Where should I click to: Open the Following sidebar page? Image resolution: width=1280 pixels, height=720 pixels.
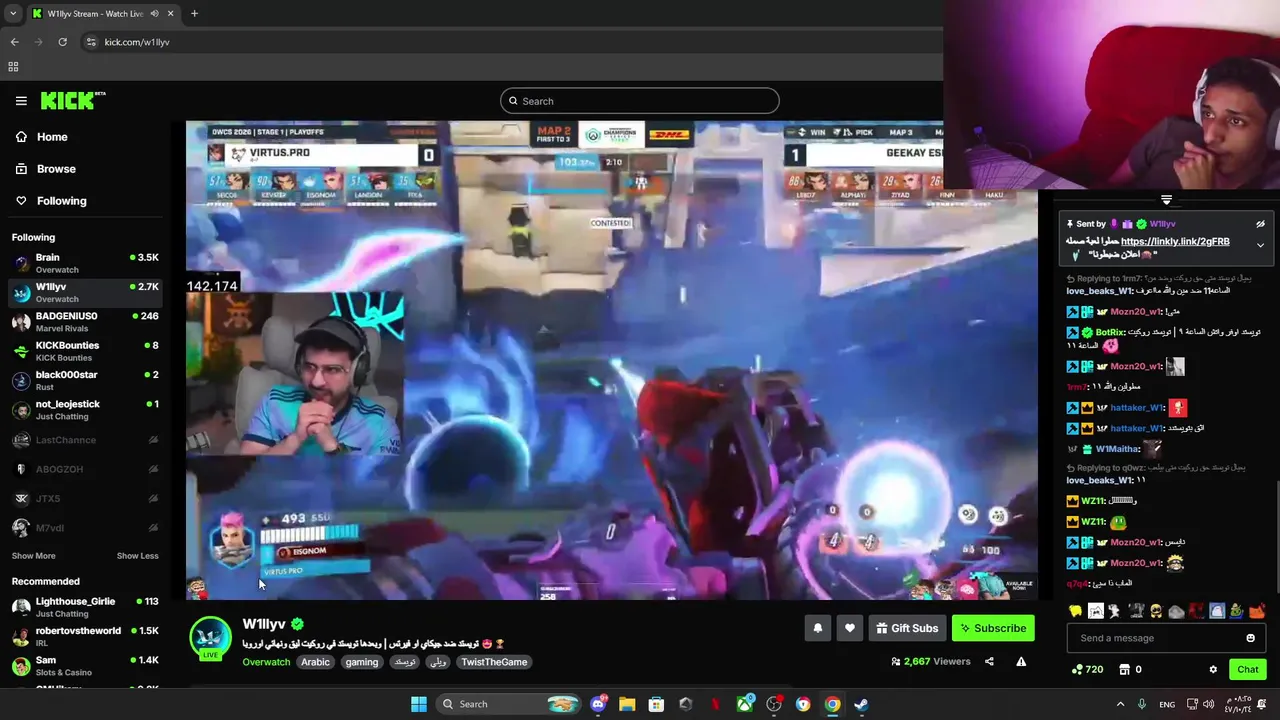(61, 201)
